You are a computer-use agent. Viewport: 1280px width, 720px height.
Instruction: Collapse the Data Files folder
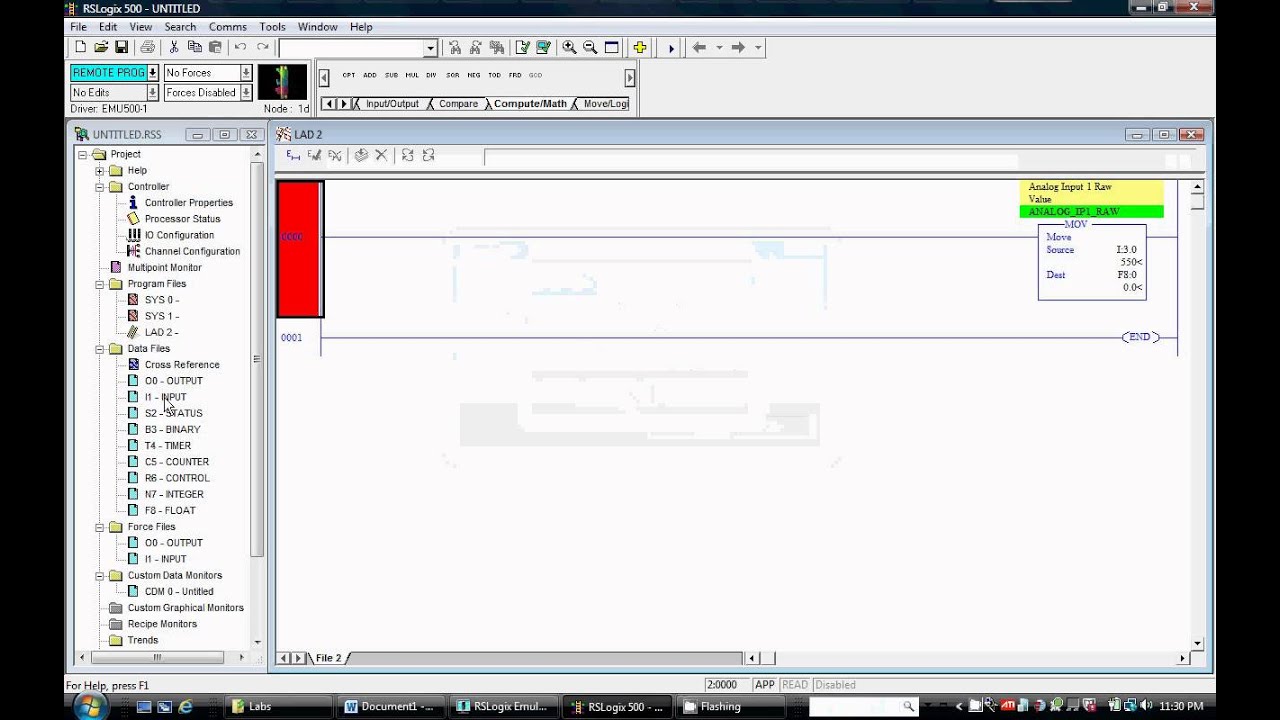click(100, 349)
